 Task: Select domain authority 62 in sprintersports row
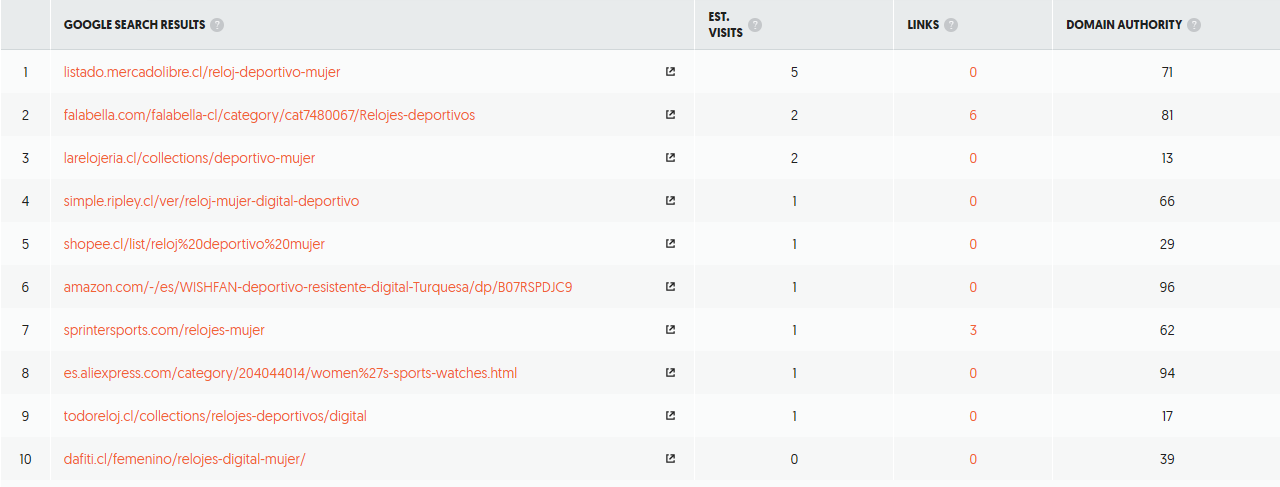coord(1167,330)
